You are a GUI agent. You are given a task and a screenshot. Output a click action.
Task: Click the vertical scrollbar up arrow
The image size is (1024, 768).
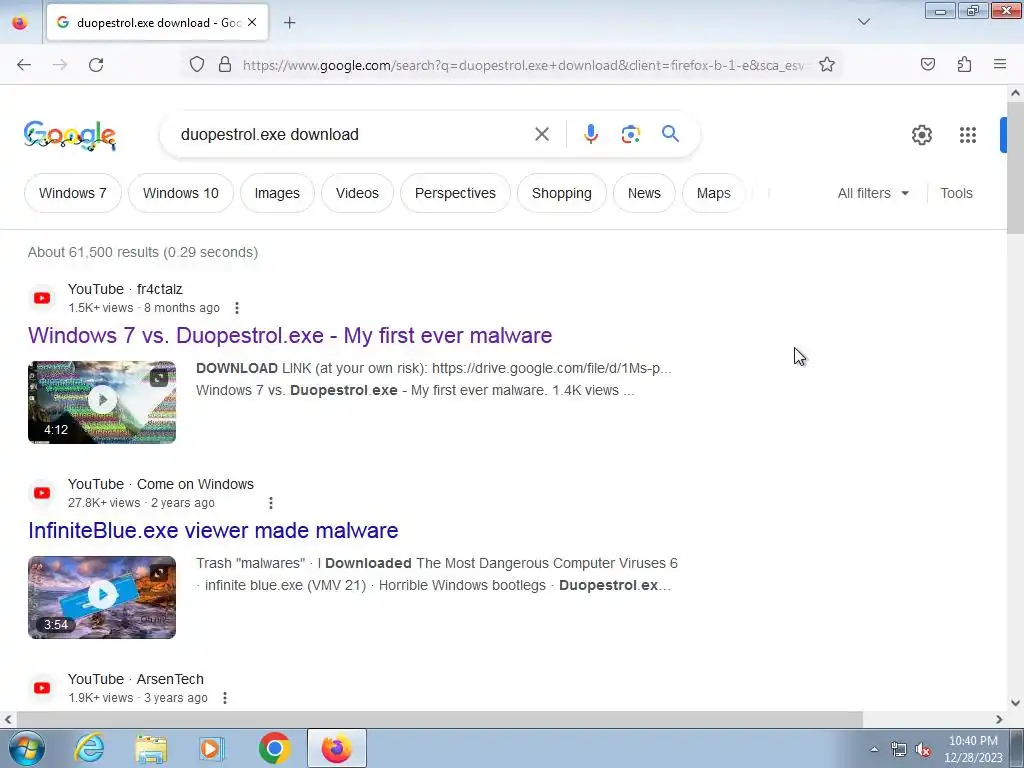coord(1015,93)
